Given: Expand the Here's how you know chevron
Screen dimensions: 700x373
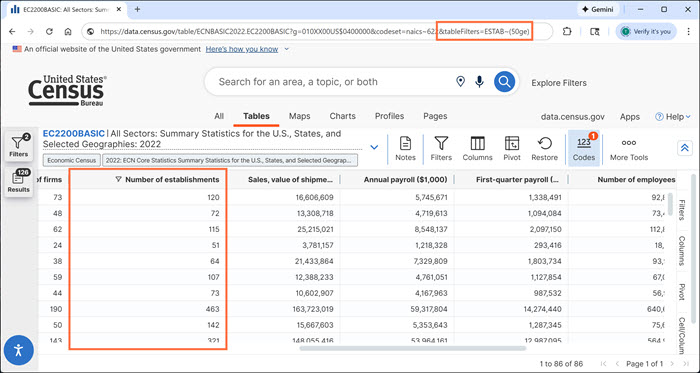Looking at the screenshot, I should pos(287,49).
